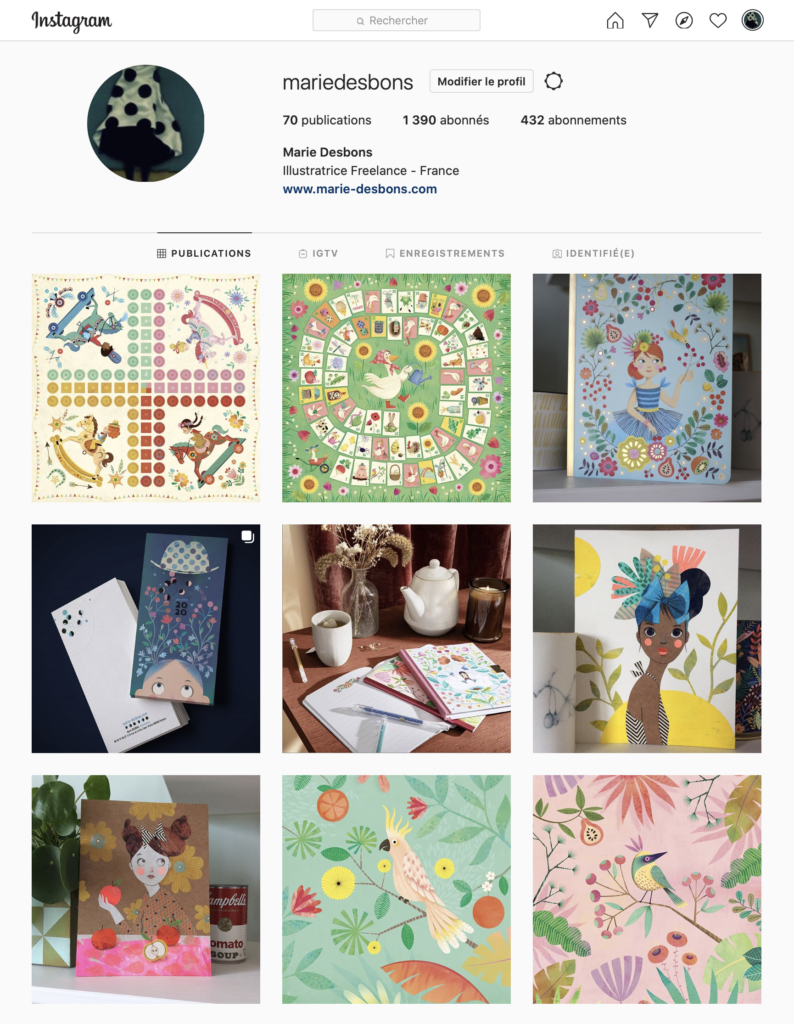Select the Publications tab
794x1024 pixels.
pos(204,253)
